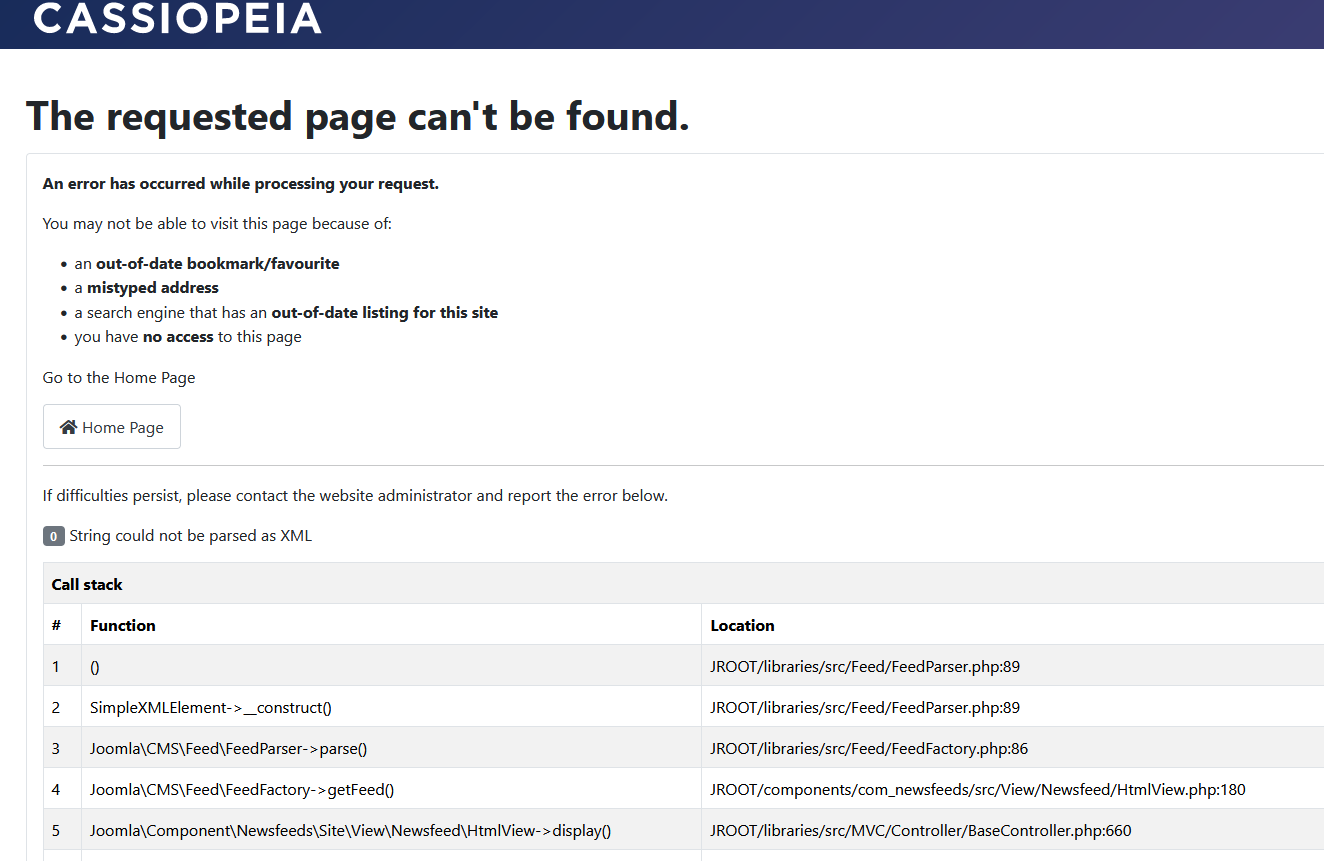
Task: Click the house icon on the Home Page button
Action: pos(68,427)
